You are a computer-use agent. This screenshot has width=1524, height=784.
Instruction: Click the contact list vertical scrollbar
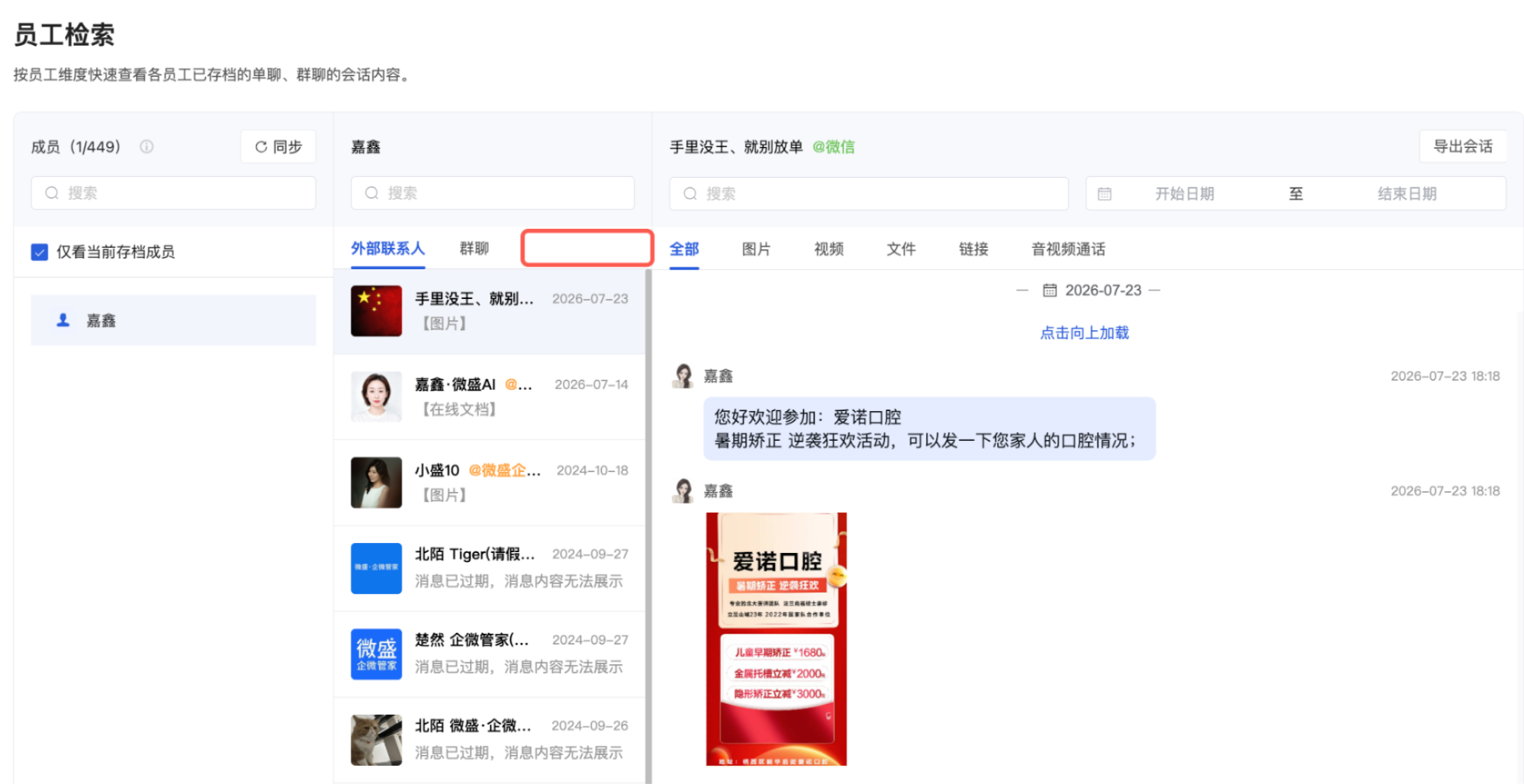pyautogui.click(x=648, y=526)
